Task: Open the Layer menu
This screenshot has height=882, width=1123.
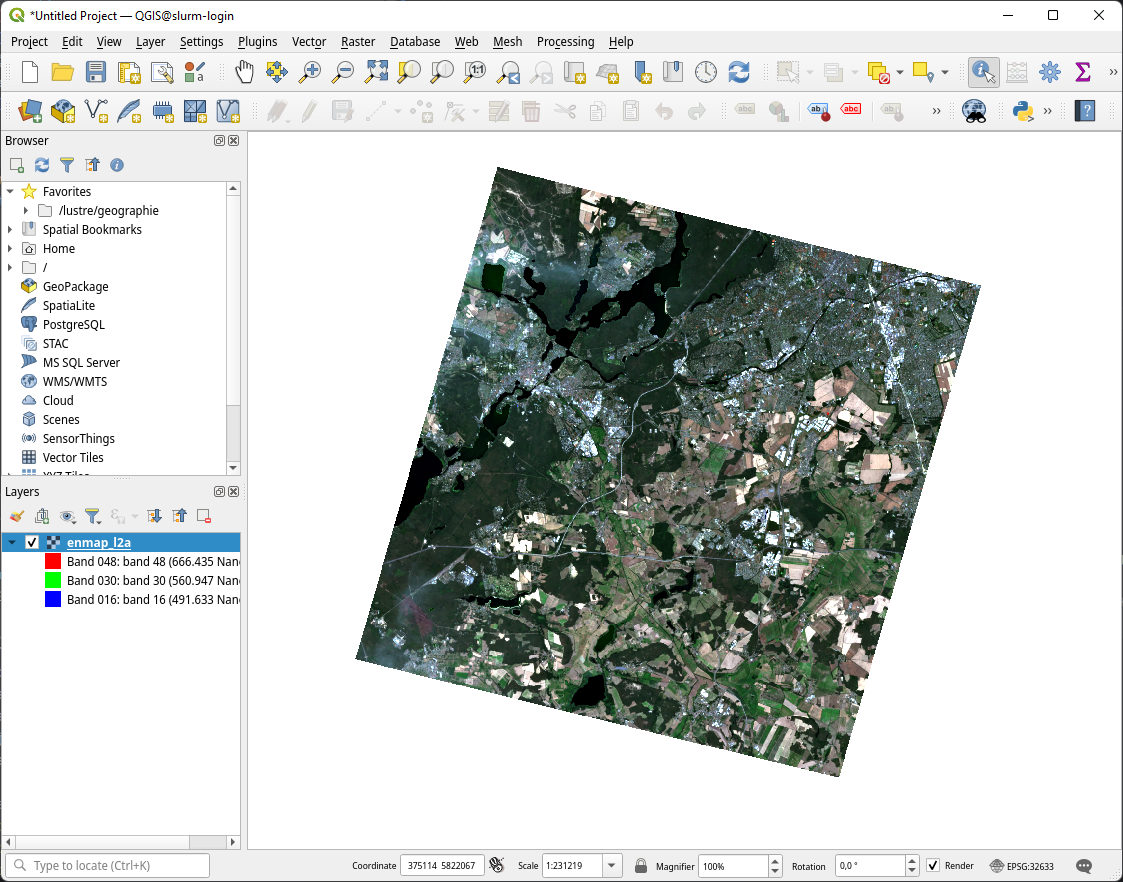Action: pyautogui.click(x=150, y=42)
